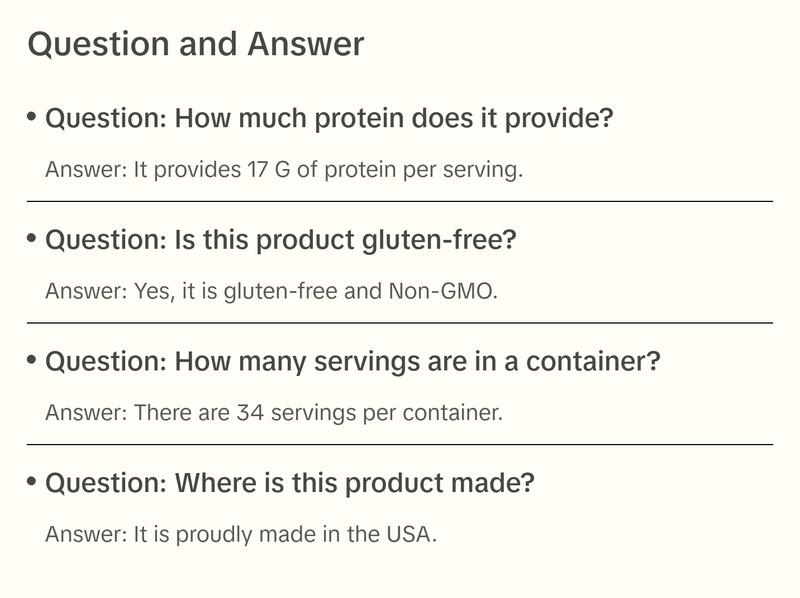Viewport: 800px width, 598px height.
Task: Click the gluten-free and Non-GMO answer
Action: 271,292
